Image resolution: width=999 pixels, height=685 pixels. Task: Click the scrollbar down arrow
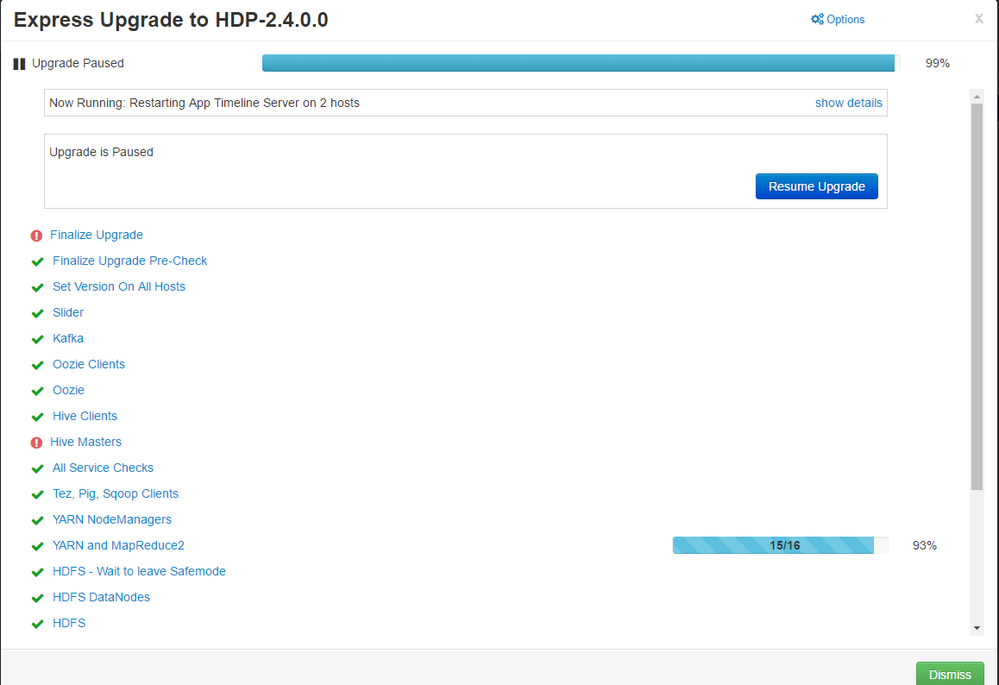(x=977, y=628)
